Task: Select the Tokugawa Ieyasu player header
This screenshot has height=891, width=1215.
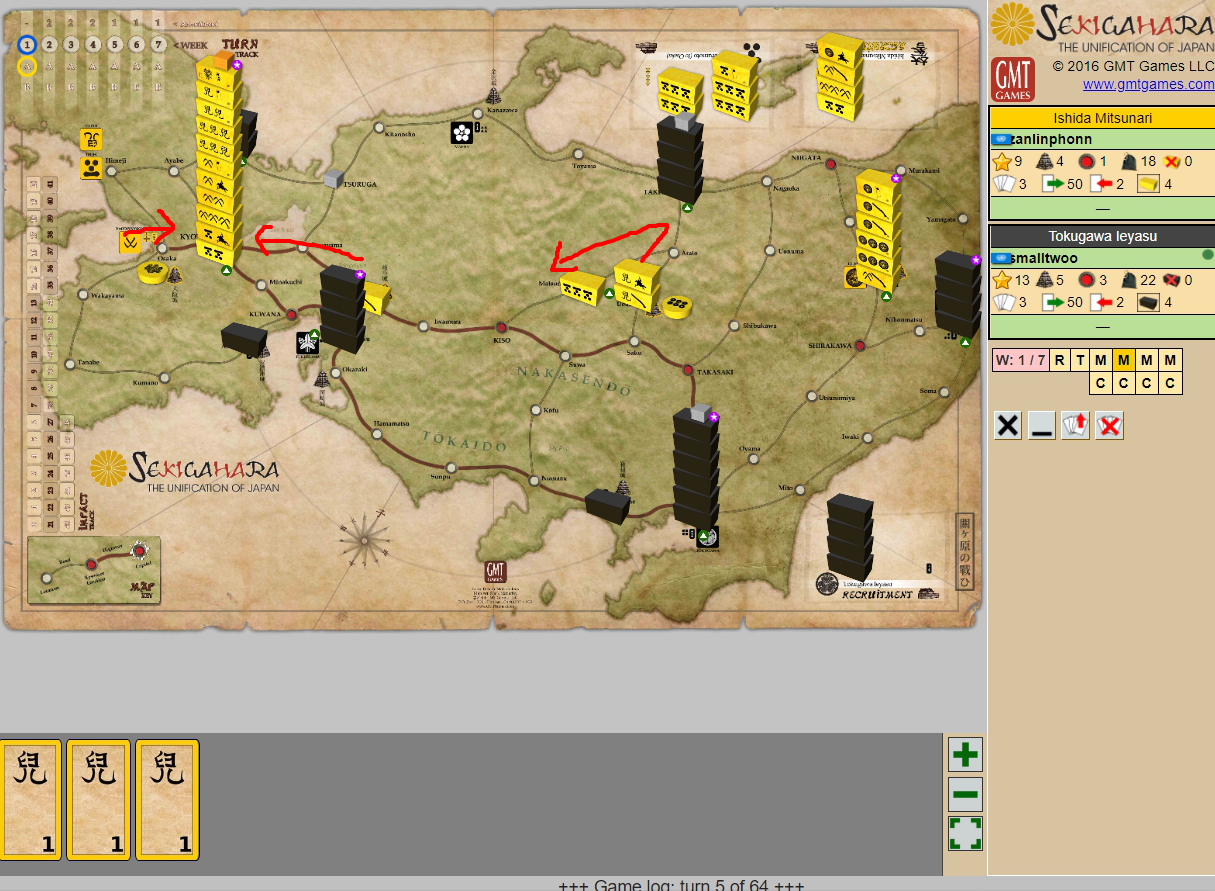Action: click(x=1102, y=237)
